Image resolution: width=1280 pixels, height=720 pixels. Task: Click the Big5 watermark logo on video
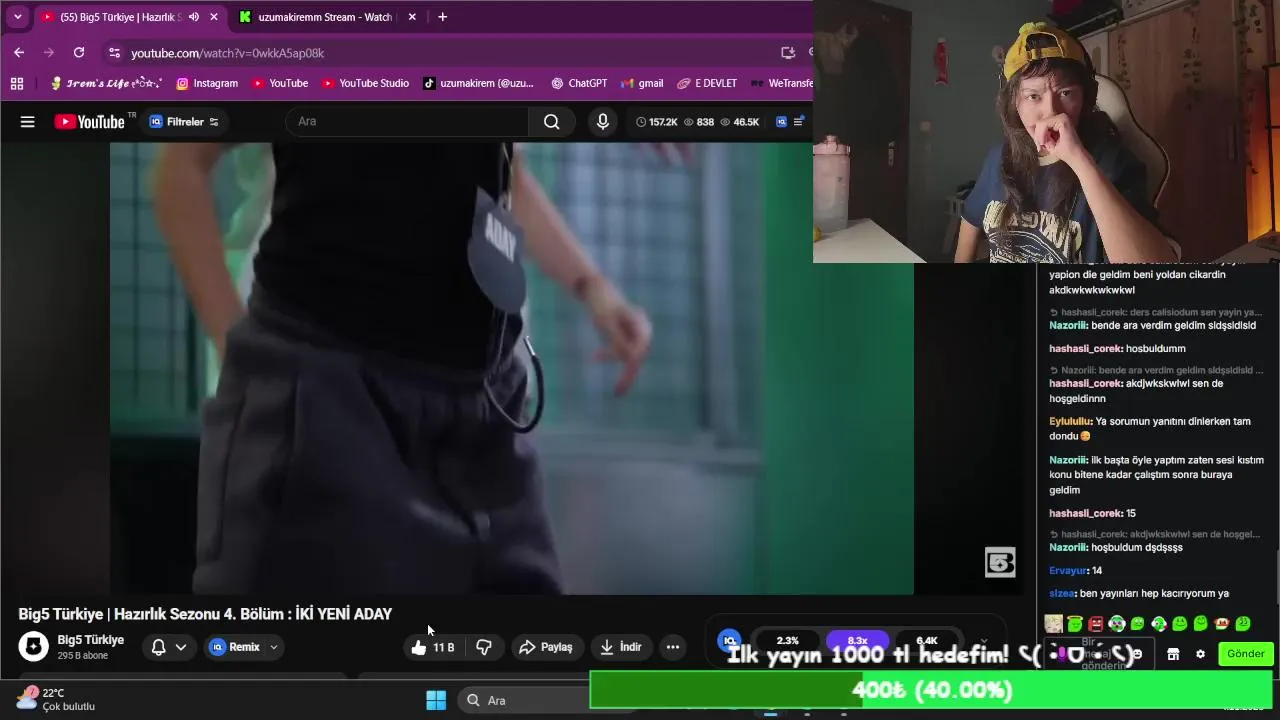(1000, 562)
